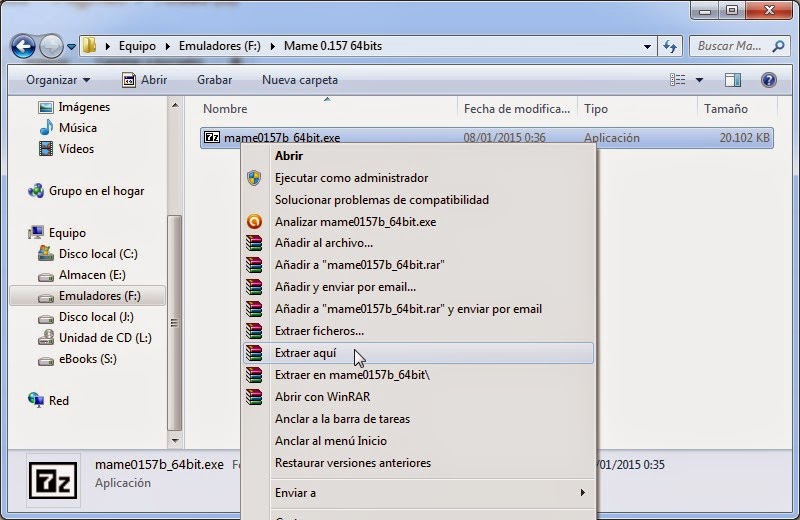Click the sidebar scroll up arrow
Screen dimensions: 800x520
click(x=175, y=105)
